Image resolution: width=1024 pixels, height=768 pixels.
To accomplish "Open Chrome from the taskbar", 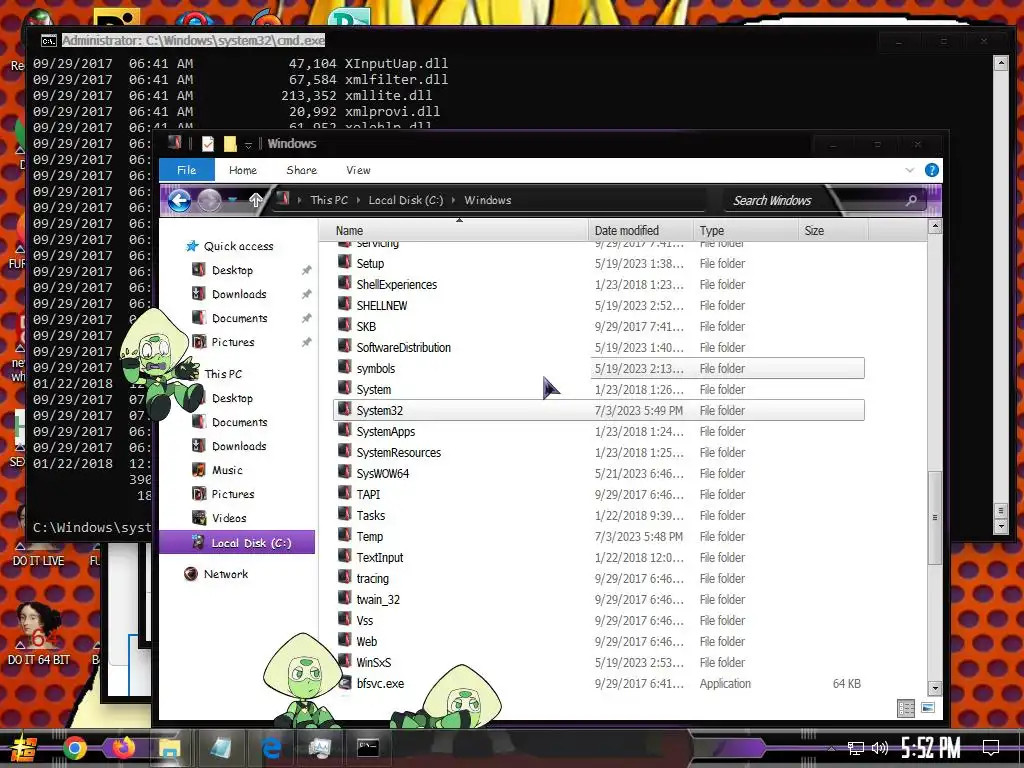I will (74, 748).
